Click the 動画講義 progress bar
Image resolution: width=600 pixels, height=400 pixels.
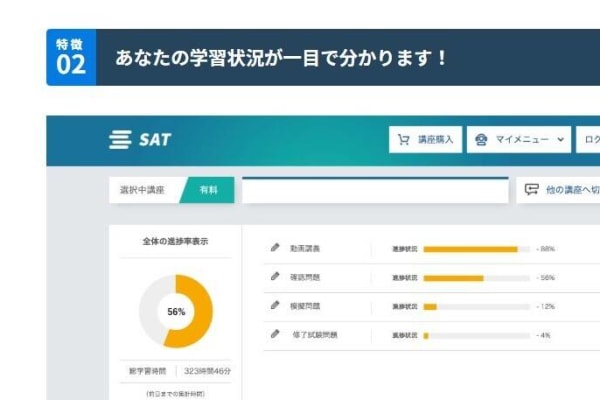[x=476, y=249]
